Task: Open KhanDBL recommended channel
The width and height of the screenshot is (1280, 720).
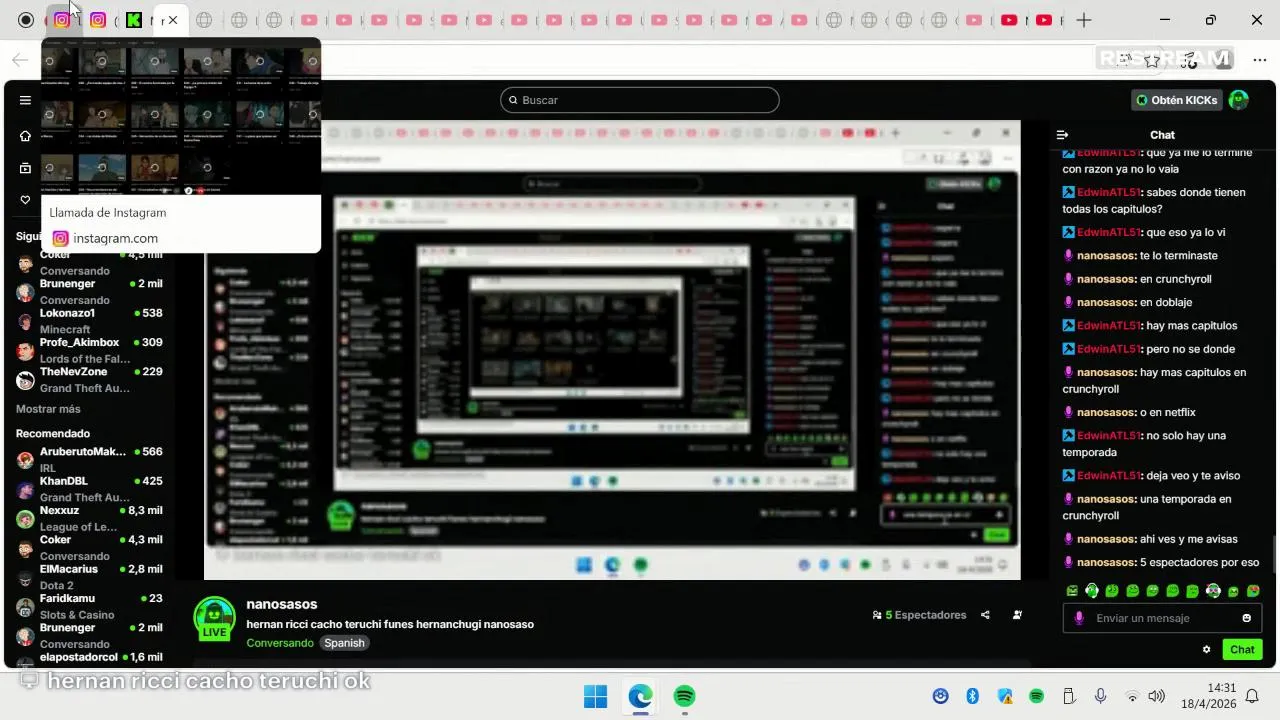Action: click(90, 489)
